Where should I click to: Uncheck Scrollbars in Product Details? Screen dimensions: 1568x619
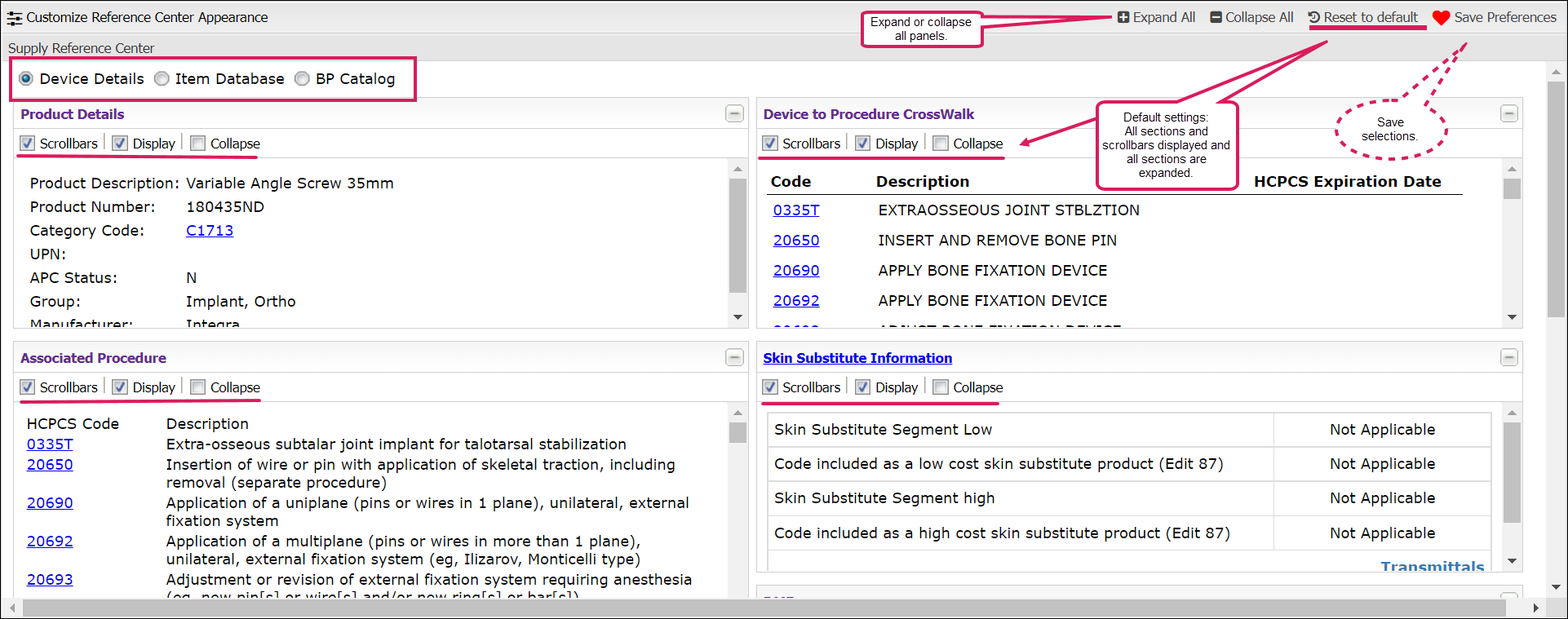pyautogui.click(x=28, y=144)
